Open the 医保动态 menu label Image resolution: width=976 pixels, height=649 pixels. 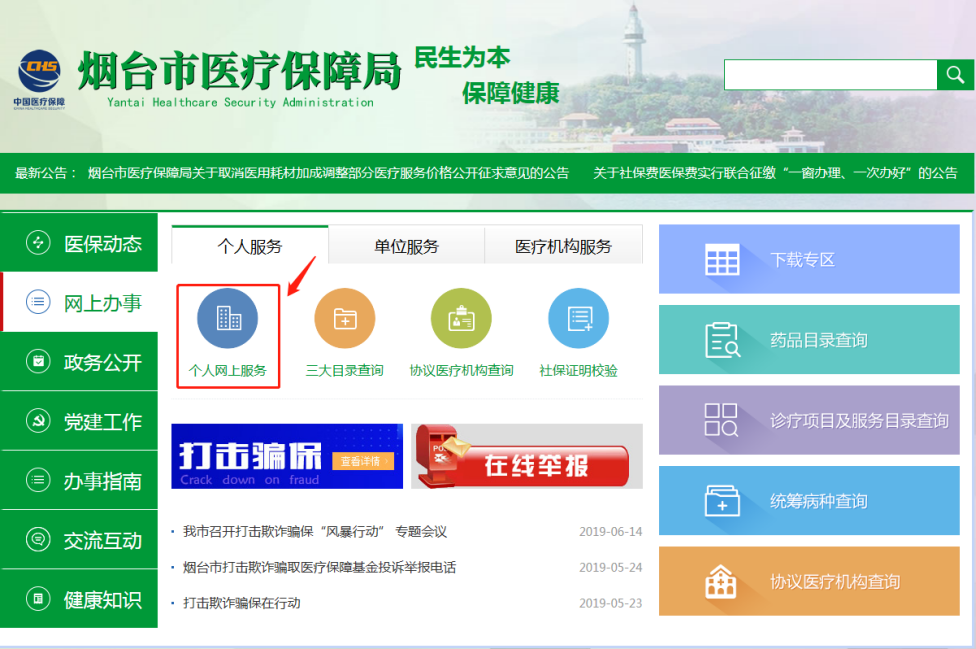pos(103,244)
